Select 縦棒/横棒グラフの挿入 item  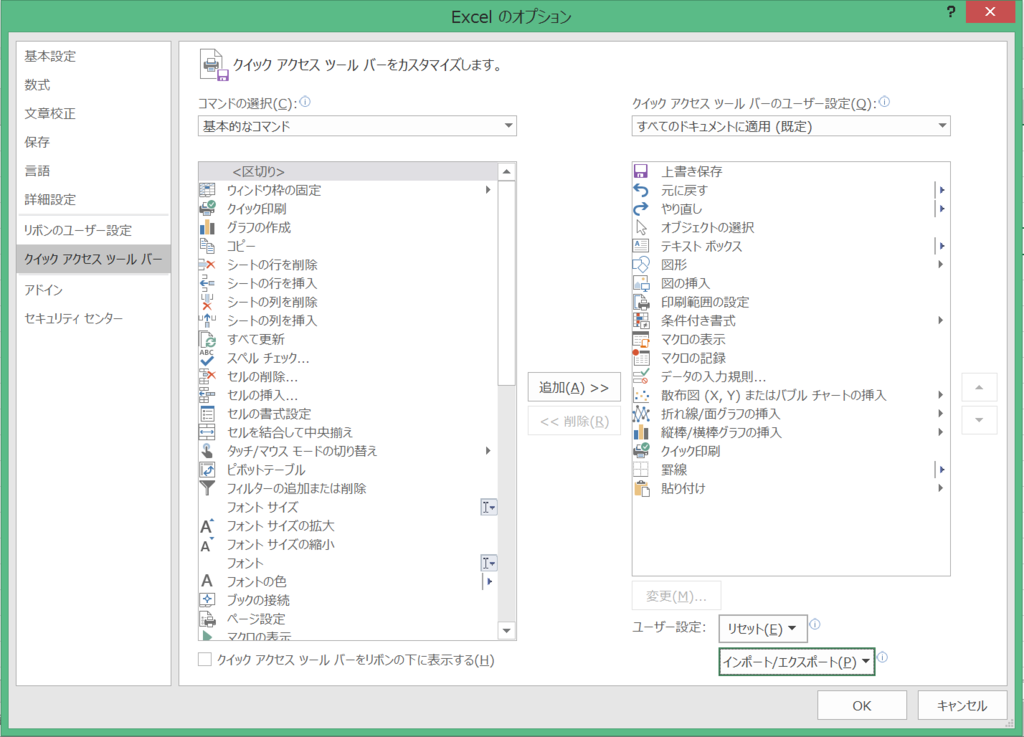(790, 432)
